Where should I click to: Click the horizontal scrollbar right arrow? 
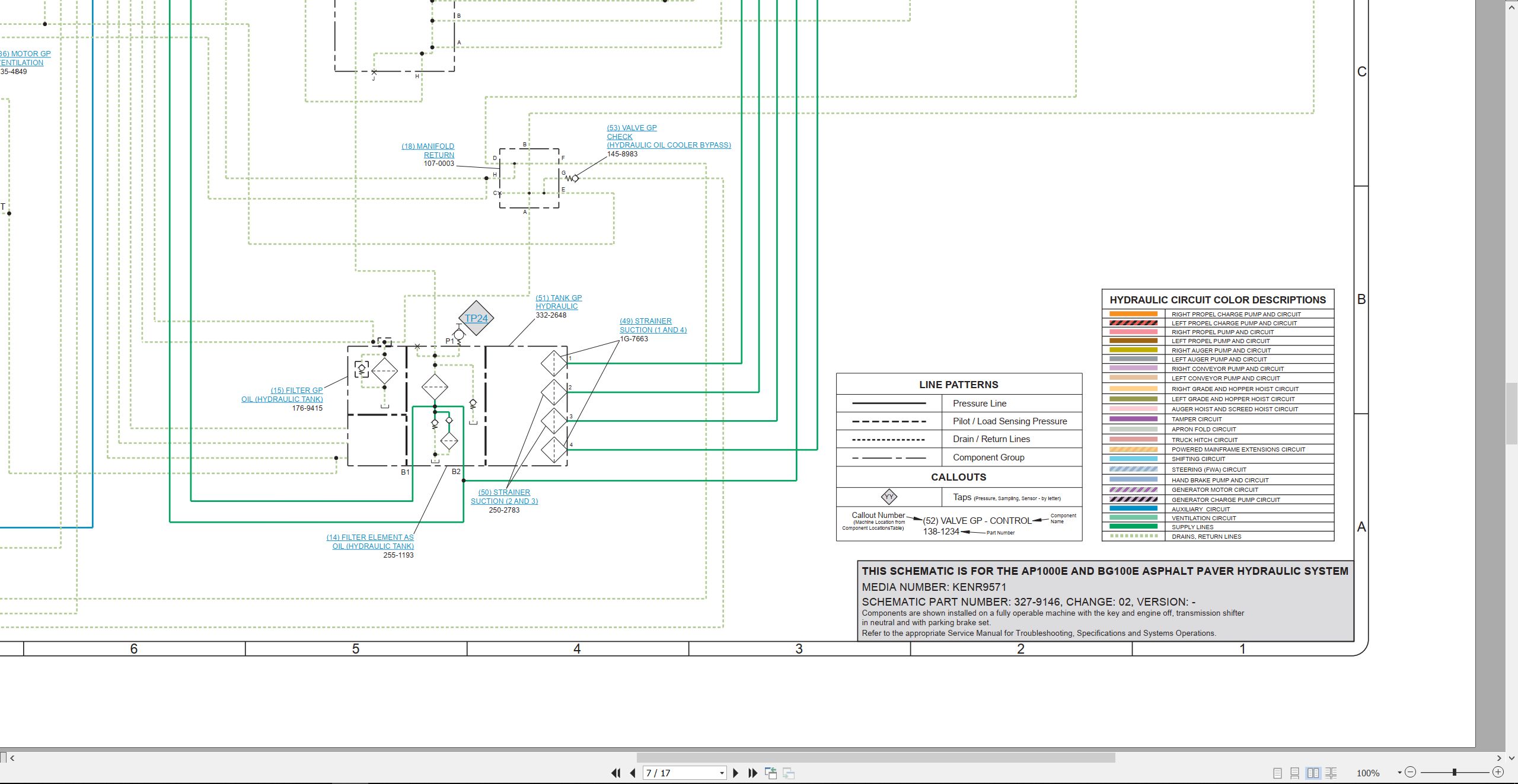pos(1498,757)
